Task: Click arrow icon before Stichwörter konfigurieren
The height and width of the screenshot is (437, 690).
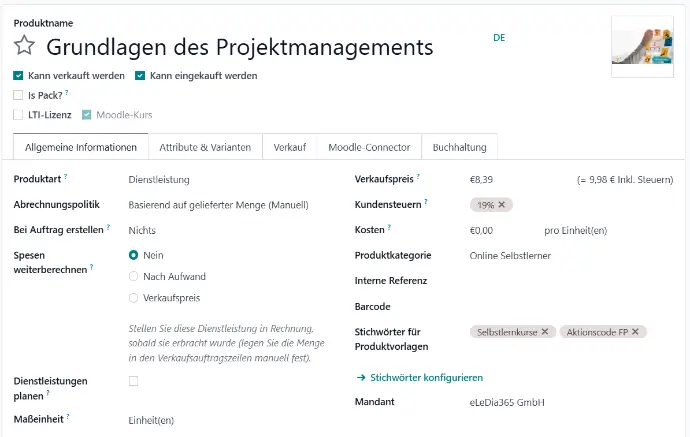Action: click(361, 378)
